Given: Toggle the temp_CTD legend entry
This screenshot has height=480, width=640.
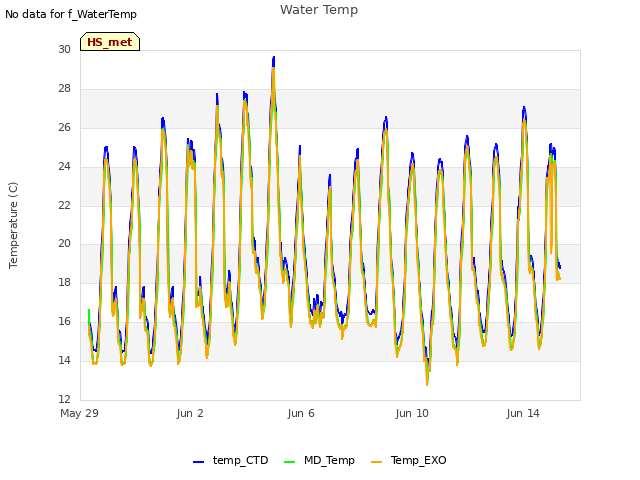Looking at the screenshot, I should (x=231, y=460).
